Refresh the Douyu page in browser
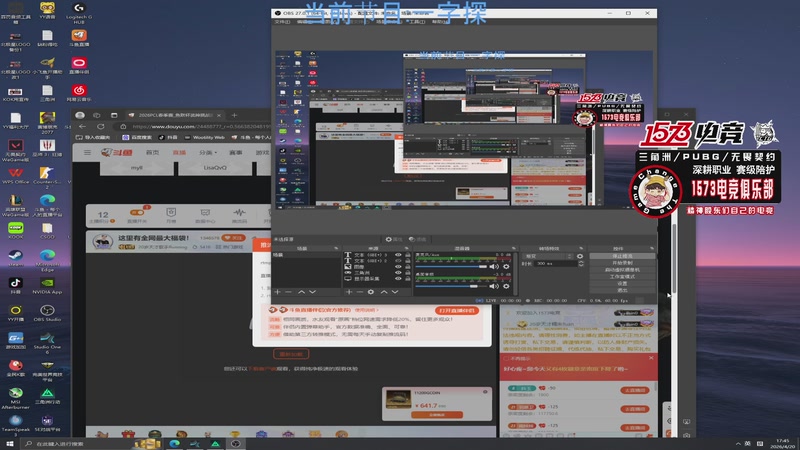This screenshot has height=450, width=800. click(101, 127)
